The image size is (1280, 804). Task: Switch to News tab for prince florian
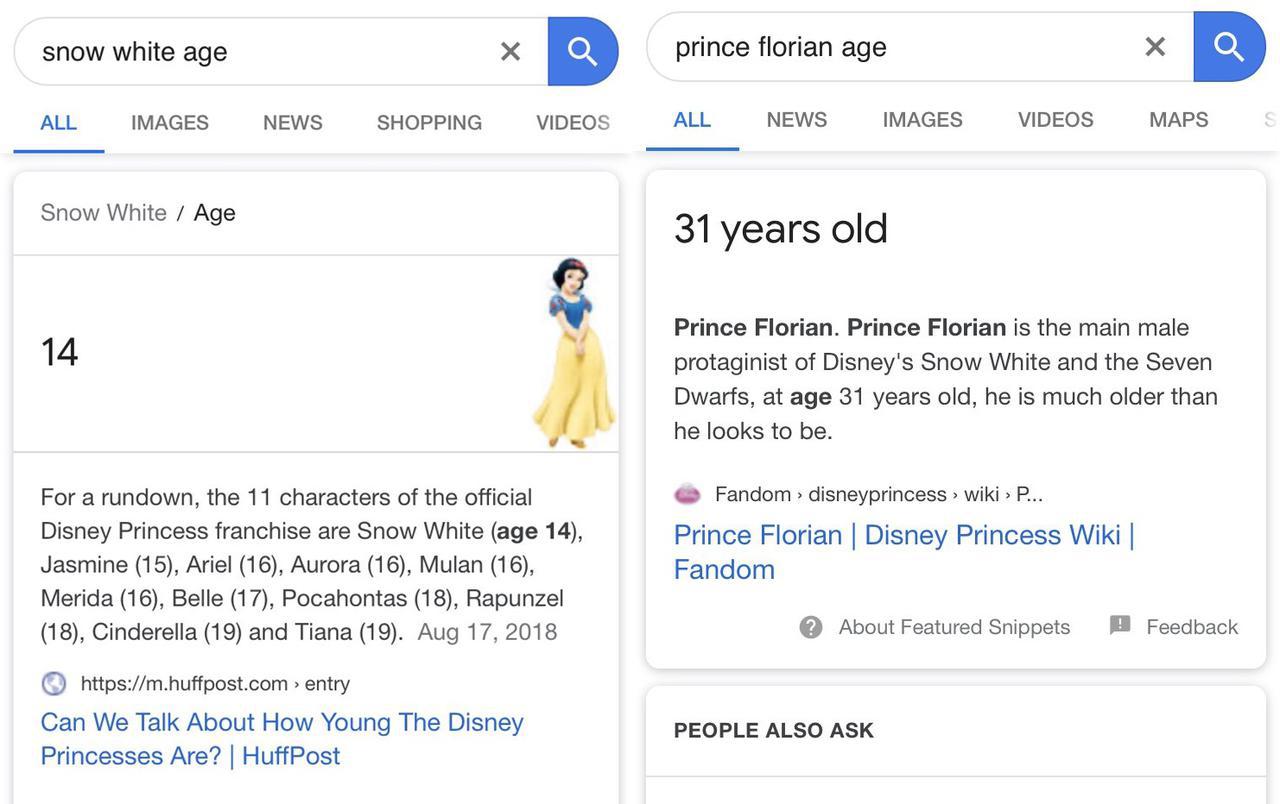pos(796,120)
